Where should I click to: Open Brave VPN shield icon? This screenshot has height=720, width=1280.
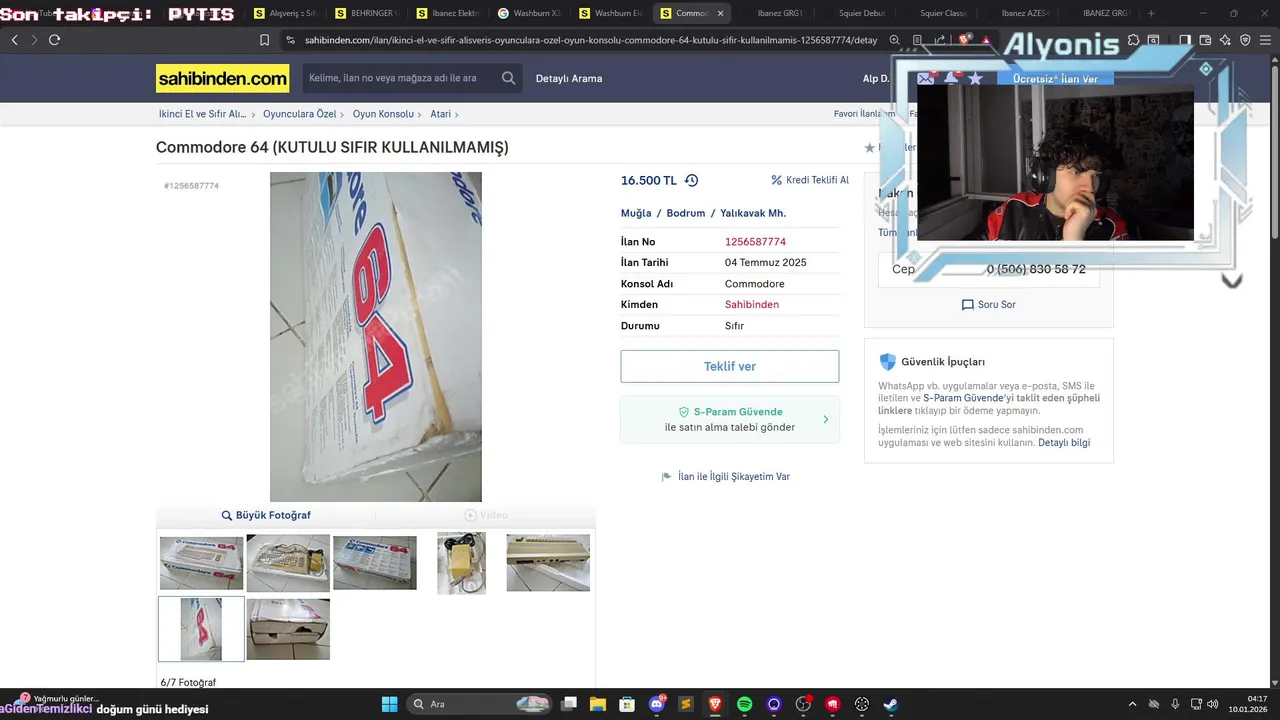[x=1245, y=40]
